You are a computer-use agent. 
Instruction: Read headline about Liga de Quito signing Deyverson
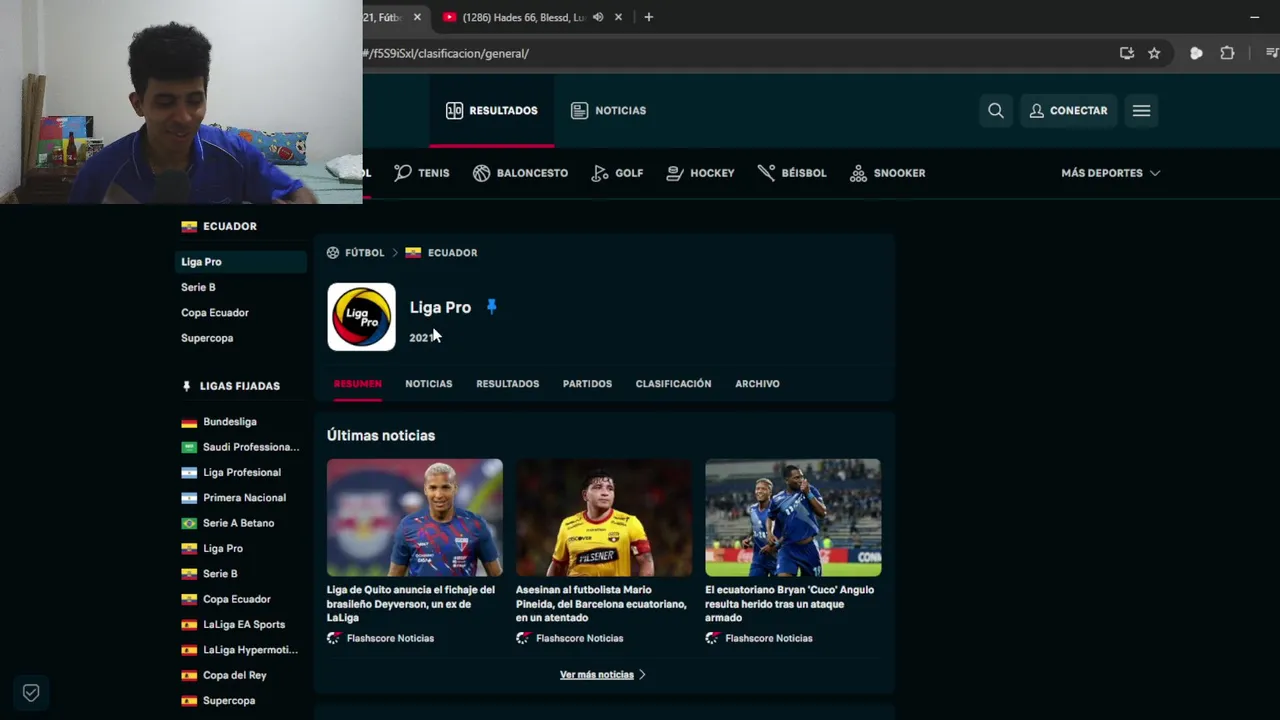click(x=411, y=604)
